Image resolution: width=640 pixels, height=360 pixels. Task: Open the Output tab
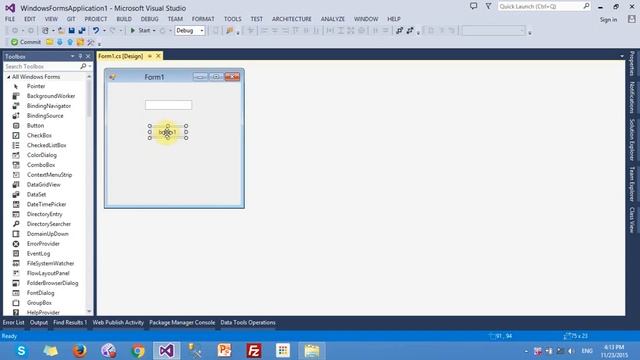[x=39, y=322]
